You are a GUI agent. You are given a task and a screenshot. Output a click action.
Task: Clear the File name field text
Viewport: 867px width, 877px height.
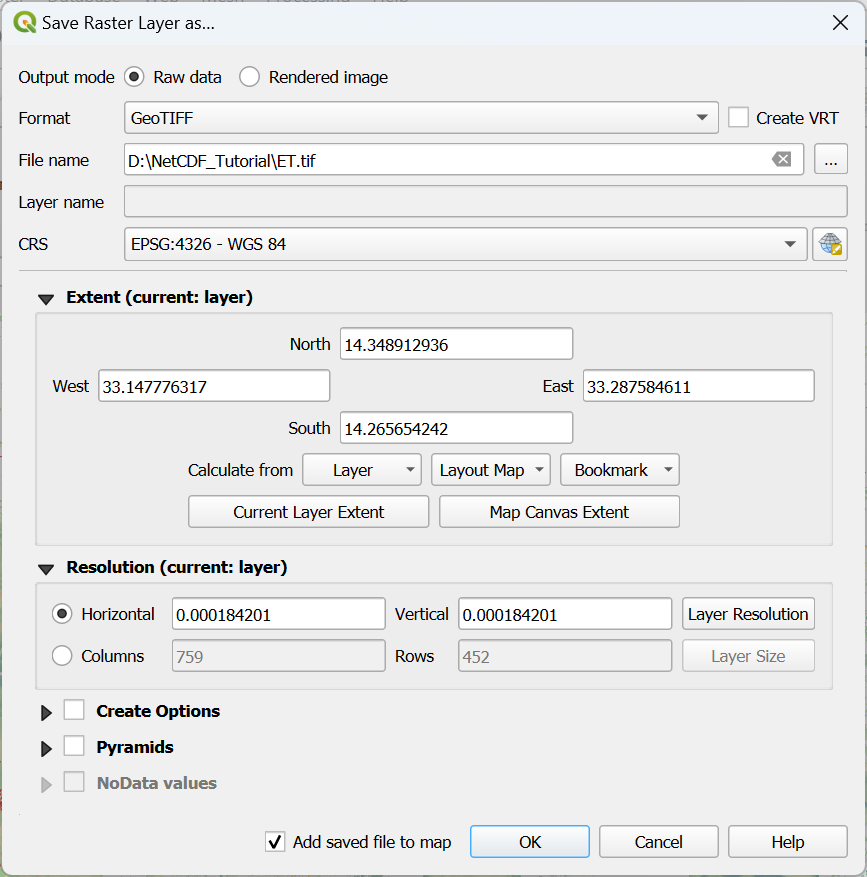point(782,160)
